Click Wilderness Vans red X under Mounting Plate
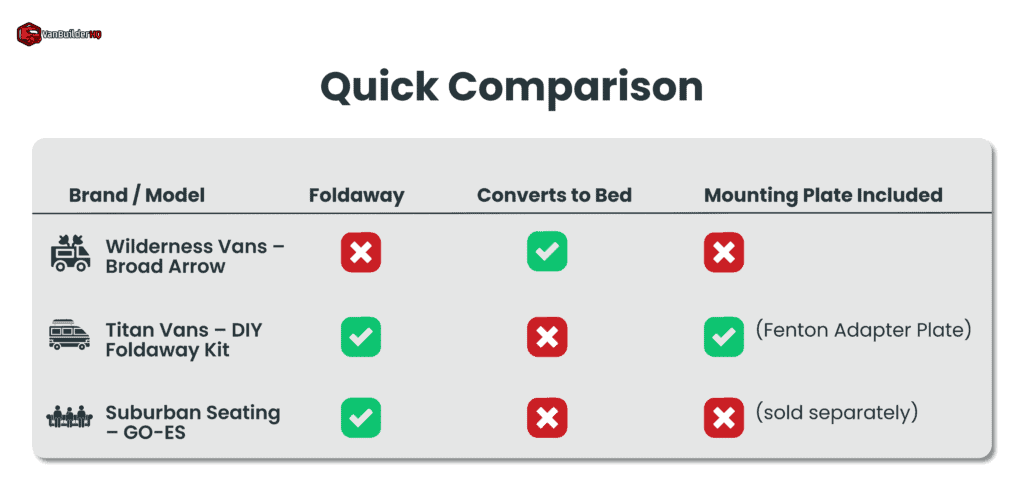The height and width of the screenshot is (491, 1024). 723,254
